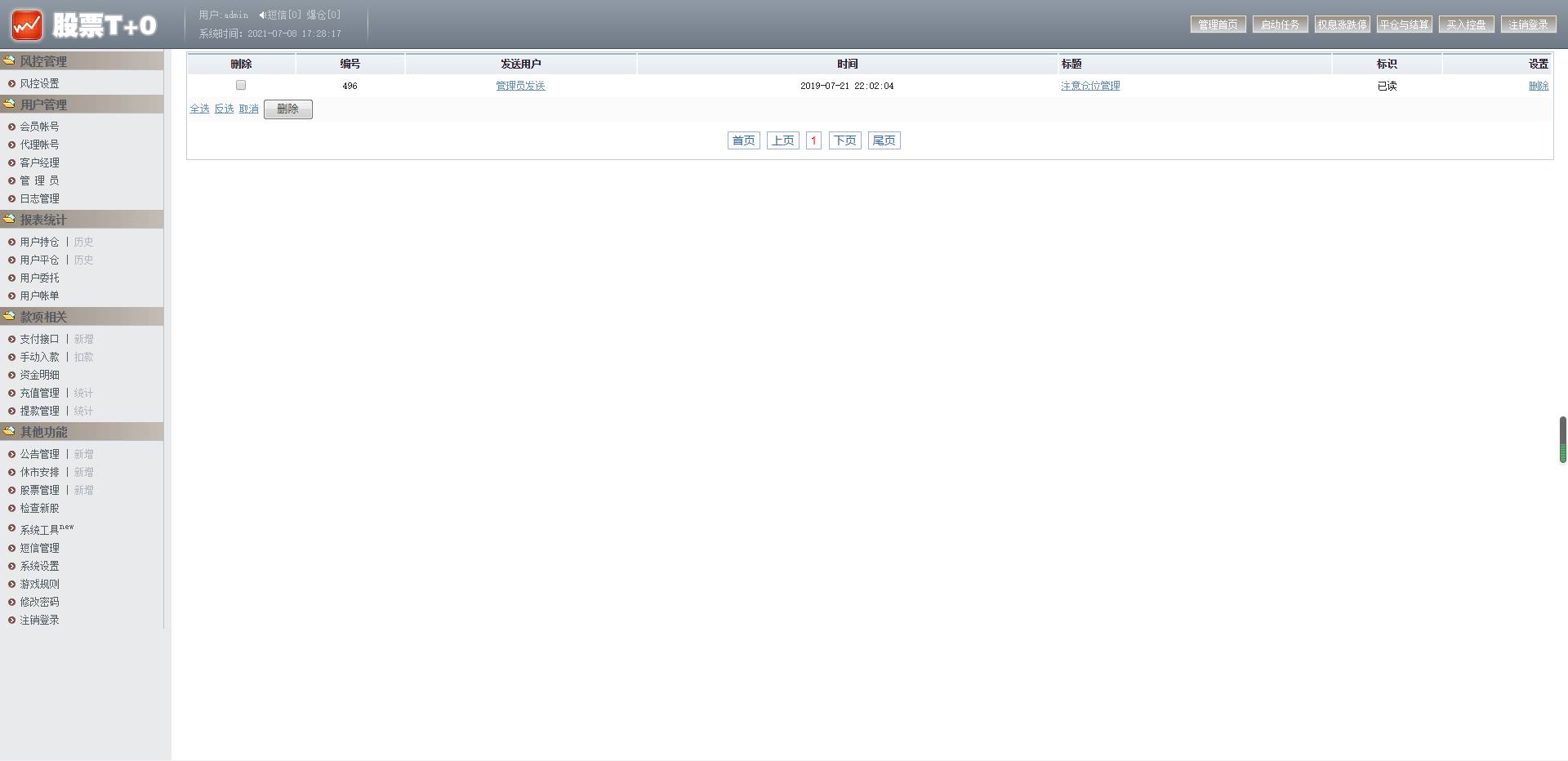Open 用户持仓 report

[x=39, y=242]
